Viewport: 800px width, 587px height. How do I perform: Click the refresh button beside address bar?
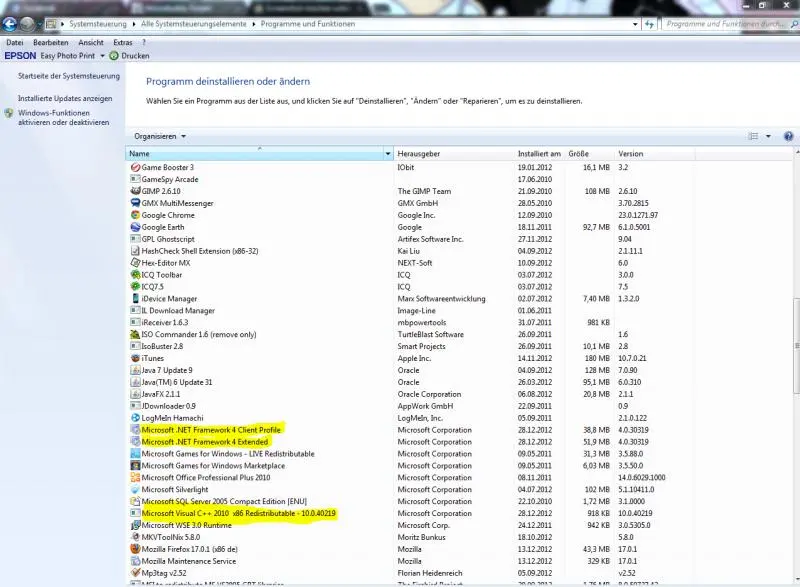click(x=649, y=24)
